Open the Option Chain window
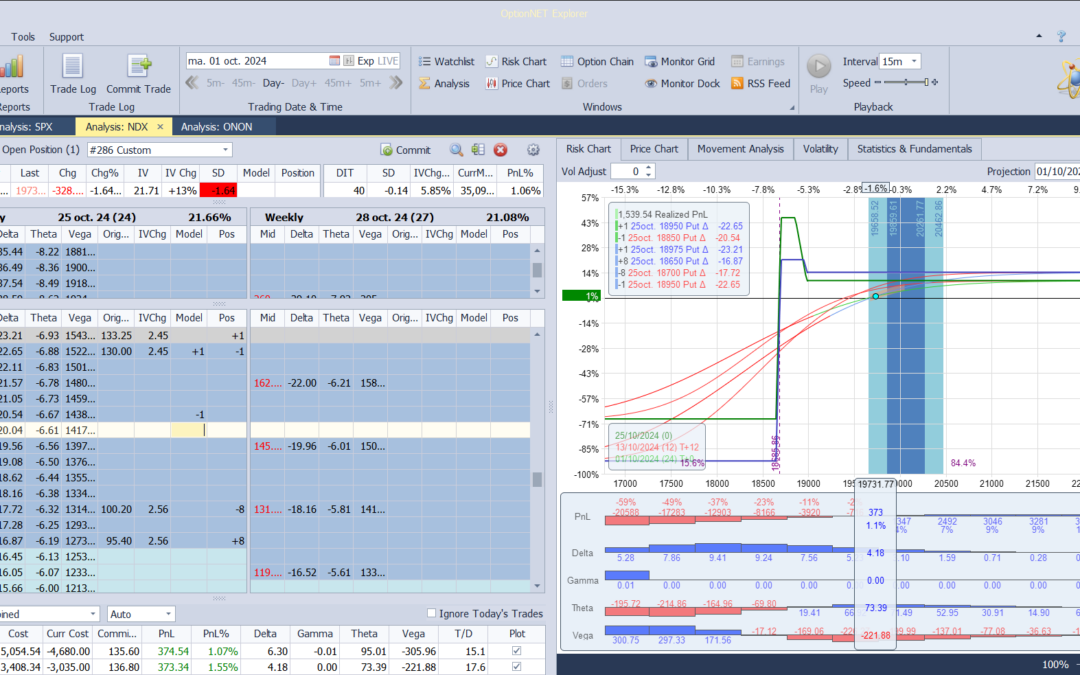This screenshot has height=675, width=1080. (596, 61)
